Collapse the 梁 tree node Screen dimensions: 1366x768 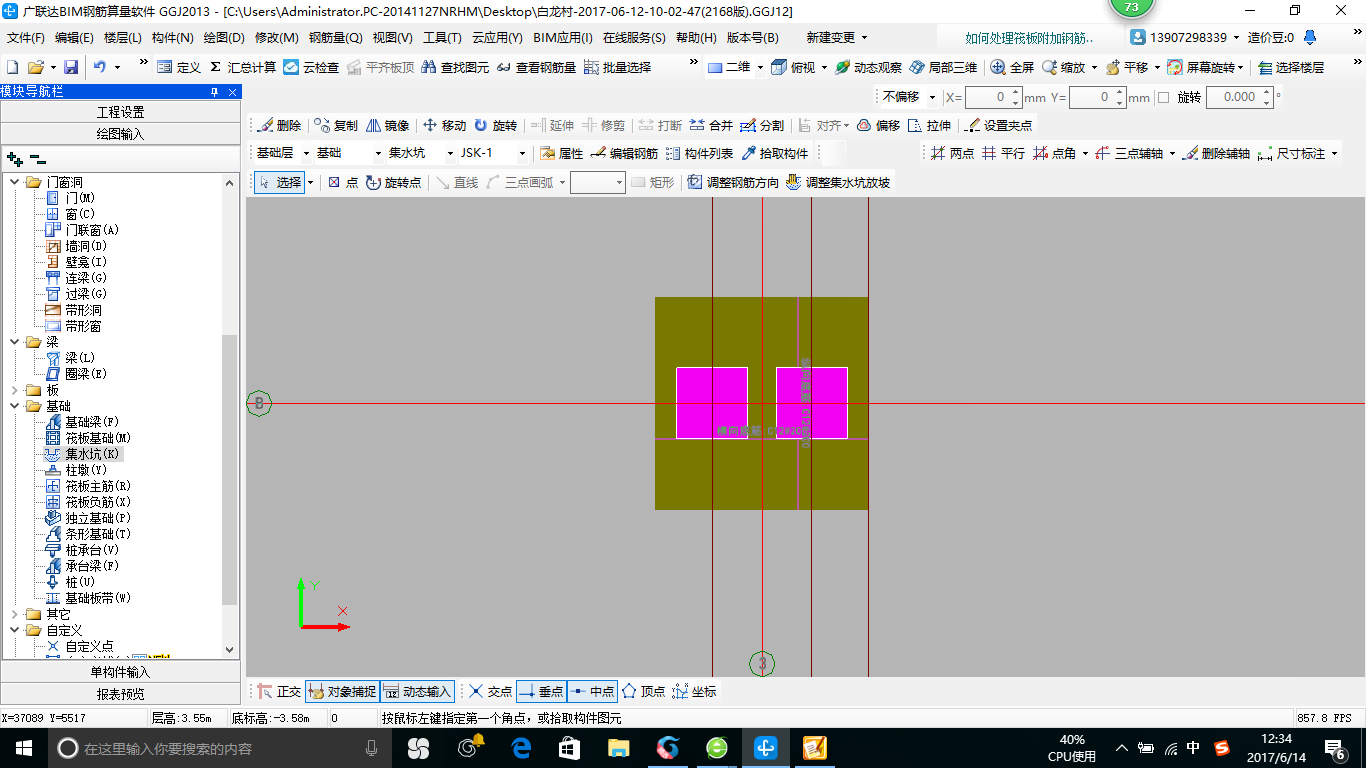click(15, 342)
